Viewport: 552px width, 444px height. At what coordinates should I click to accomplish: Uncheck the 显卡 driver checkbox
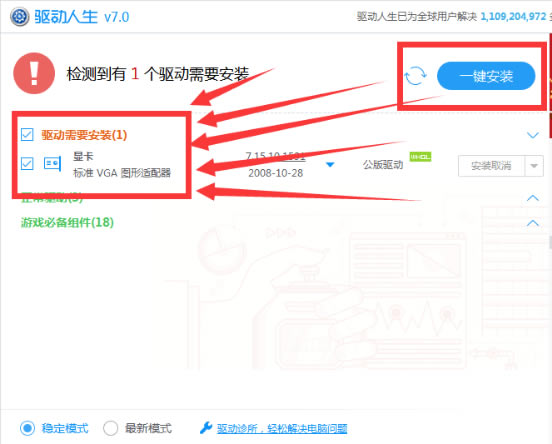click(27, 164)
